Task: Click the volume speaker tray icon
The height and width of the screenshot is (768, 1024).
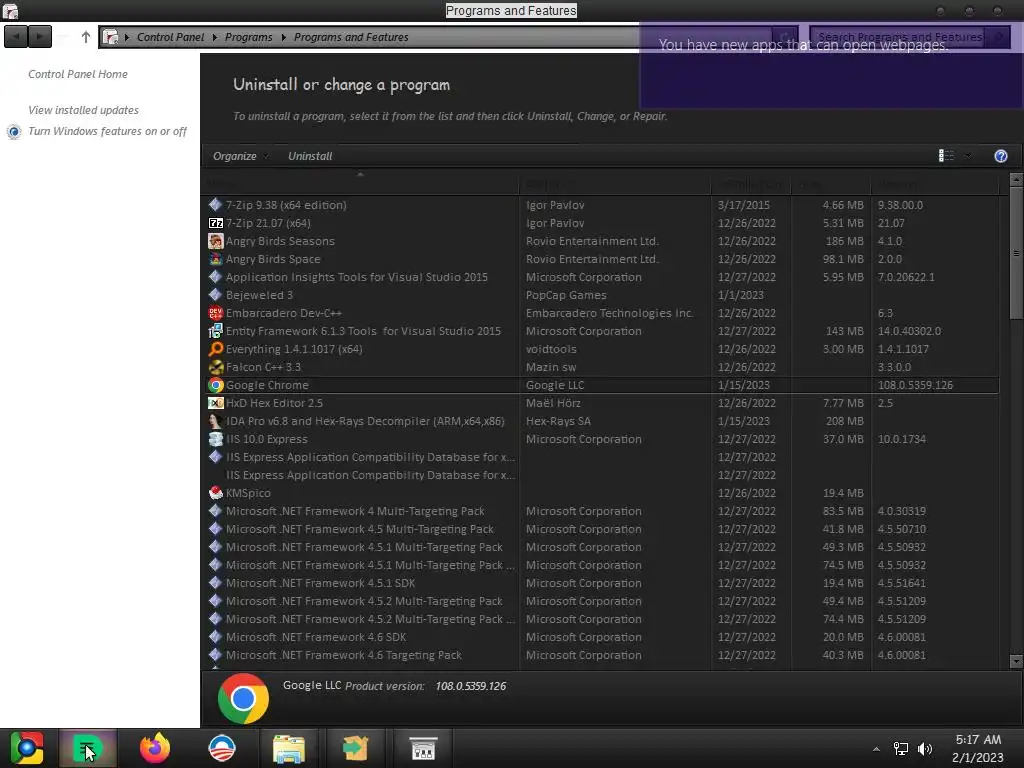Action: (x=925, y=749)
